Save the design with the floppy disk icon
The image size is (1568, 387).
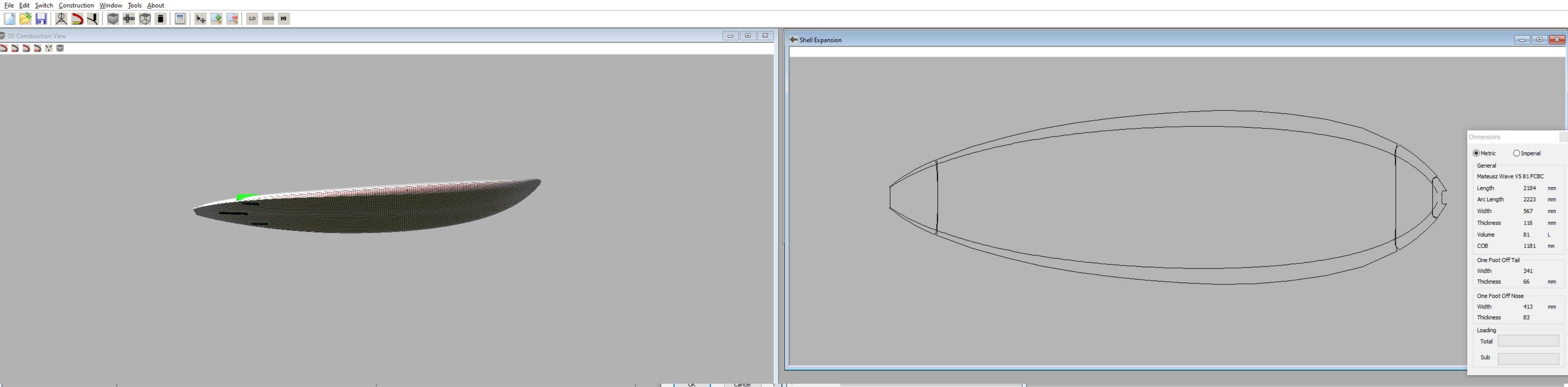pos(41,19)
